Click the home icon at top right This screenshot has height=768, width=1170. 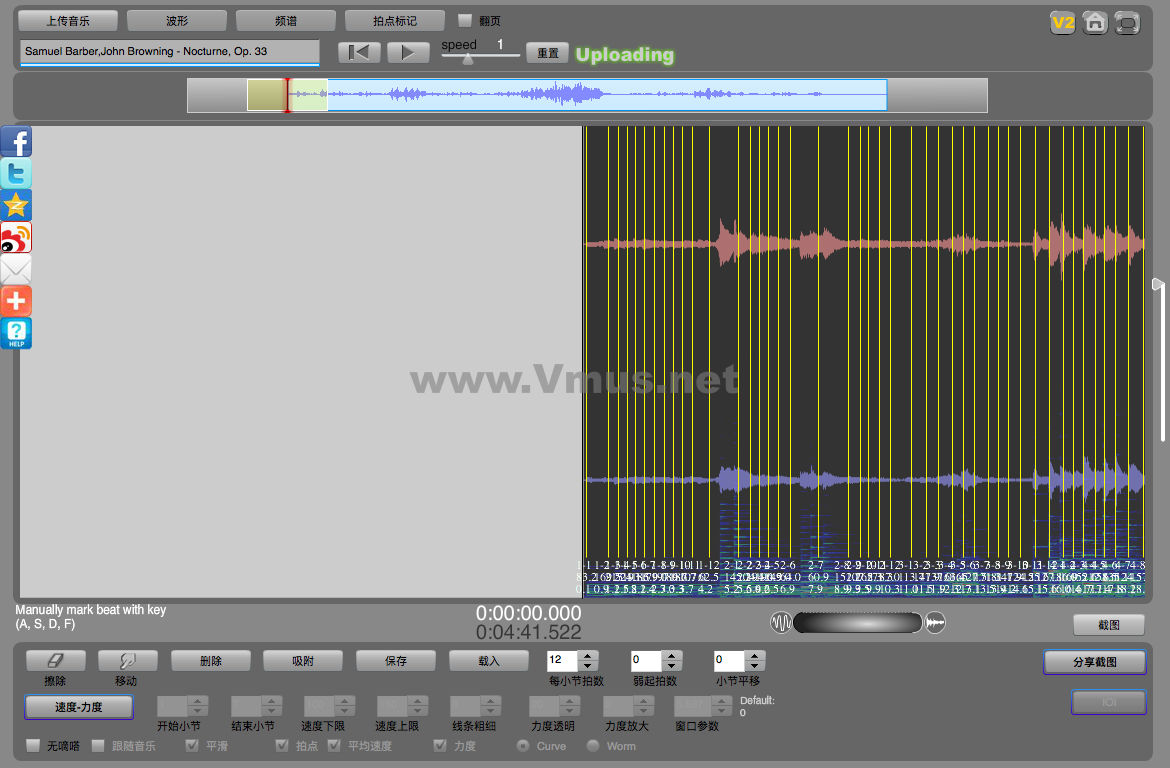coord(1095,23)
